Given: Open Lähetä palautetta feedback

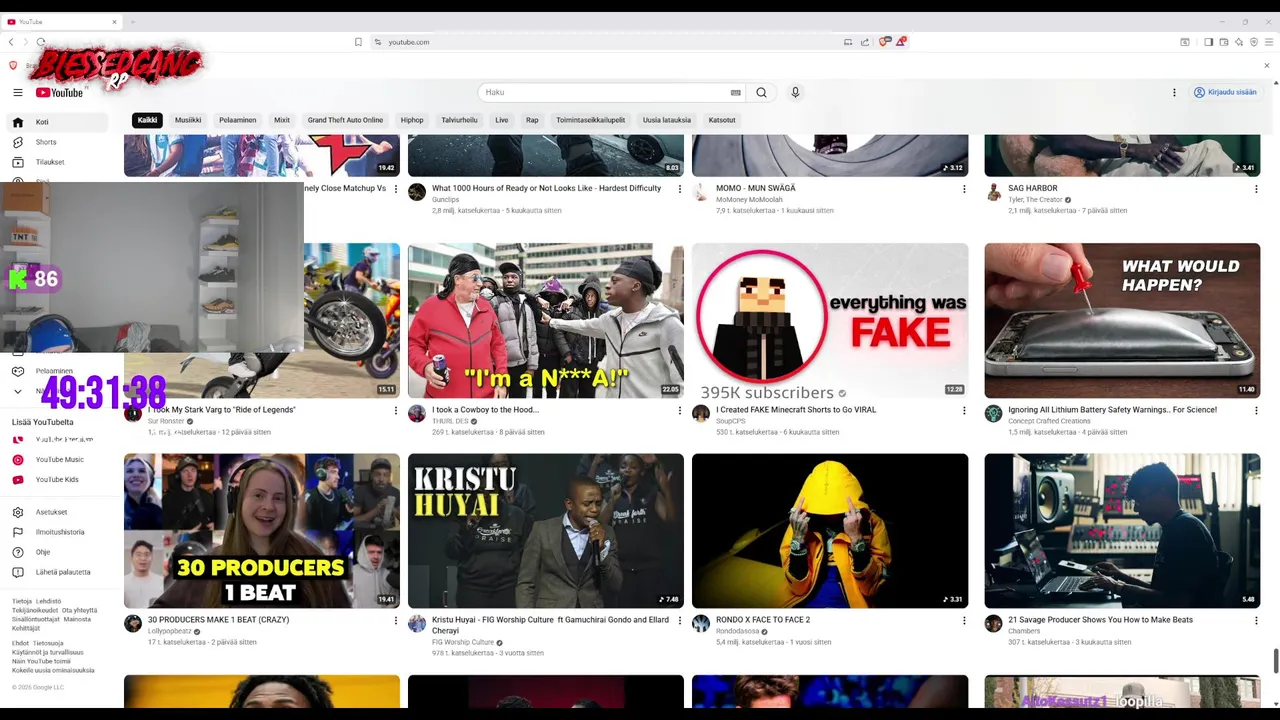Looking at the screenshot, I should click(58, 572).
